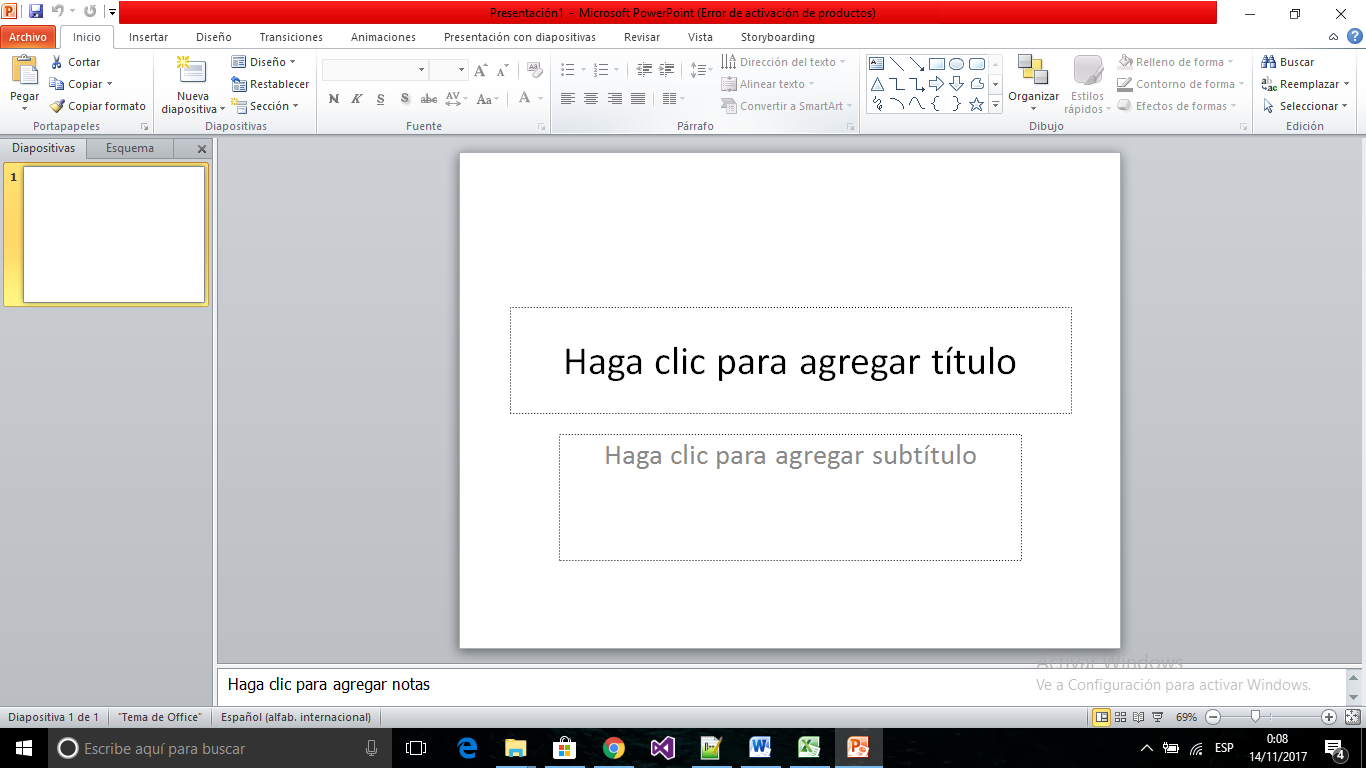Open the font size dropdown
1366x768 pixels.
coord(461,69)
